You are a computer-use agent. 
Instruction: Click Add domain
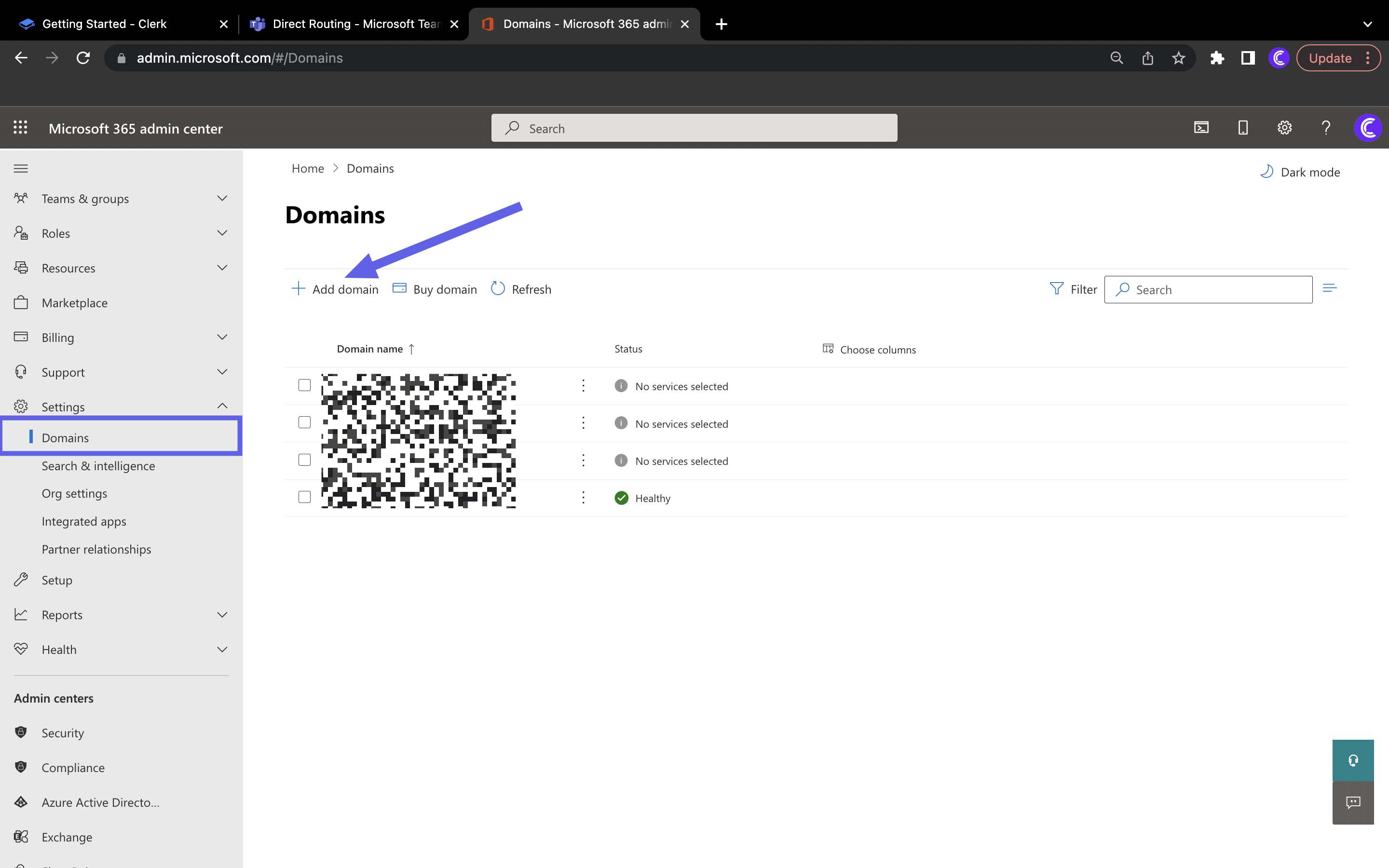pos(335,289)
